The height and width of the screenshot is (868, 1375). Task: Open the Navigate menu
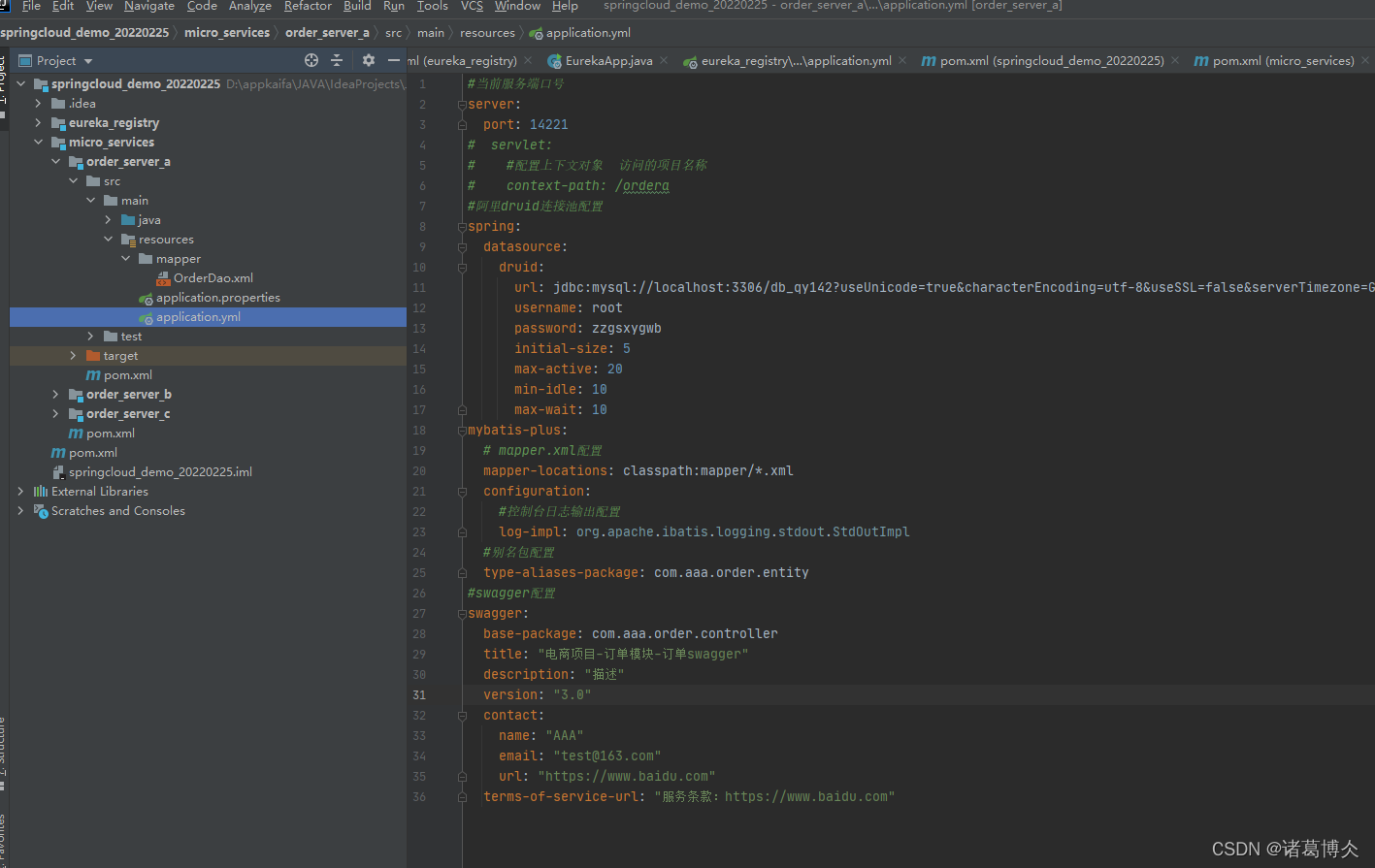149,6
